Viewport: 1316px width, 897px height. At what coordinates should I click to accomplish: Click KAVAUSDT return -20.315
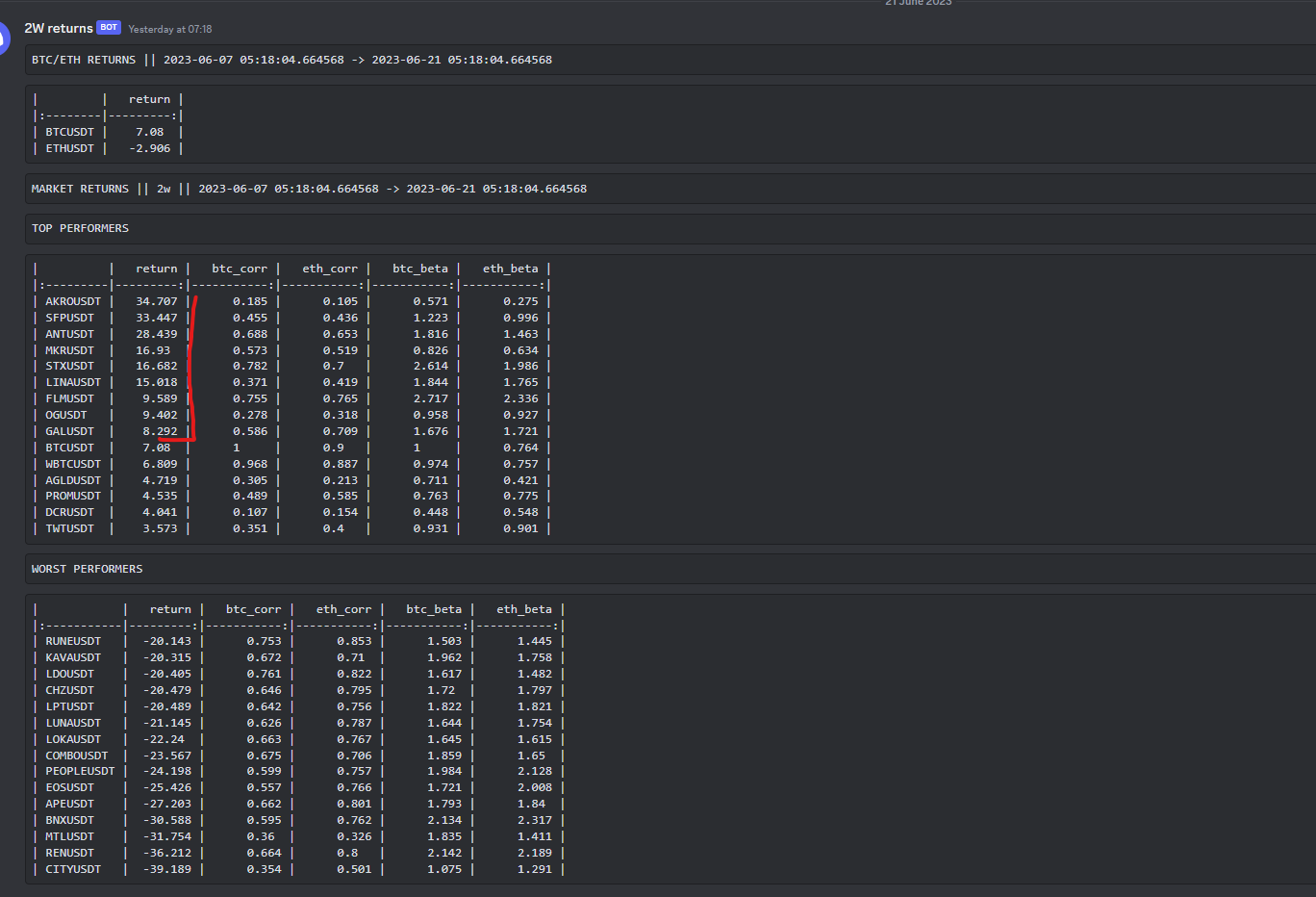167,657
